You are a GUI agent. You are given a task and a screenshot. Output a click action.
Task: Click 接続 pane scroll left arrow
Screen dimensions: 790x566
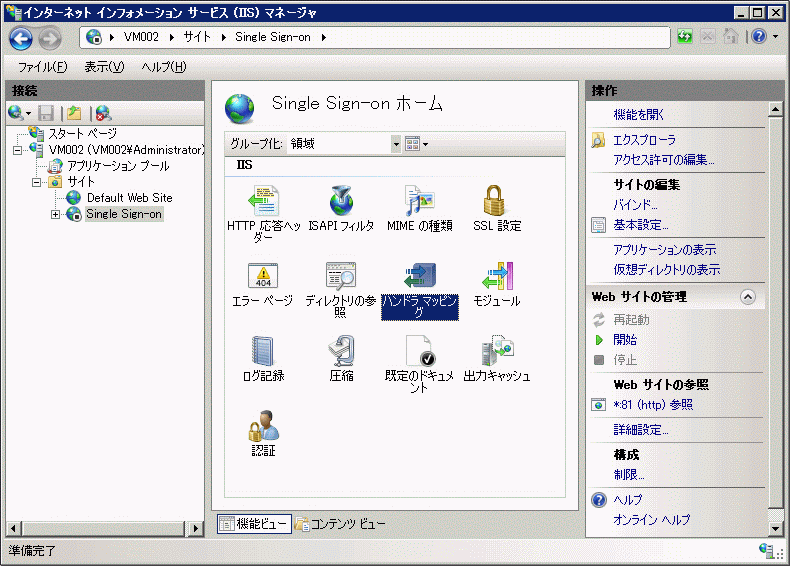[x=13, y=528]
